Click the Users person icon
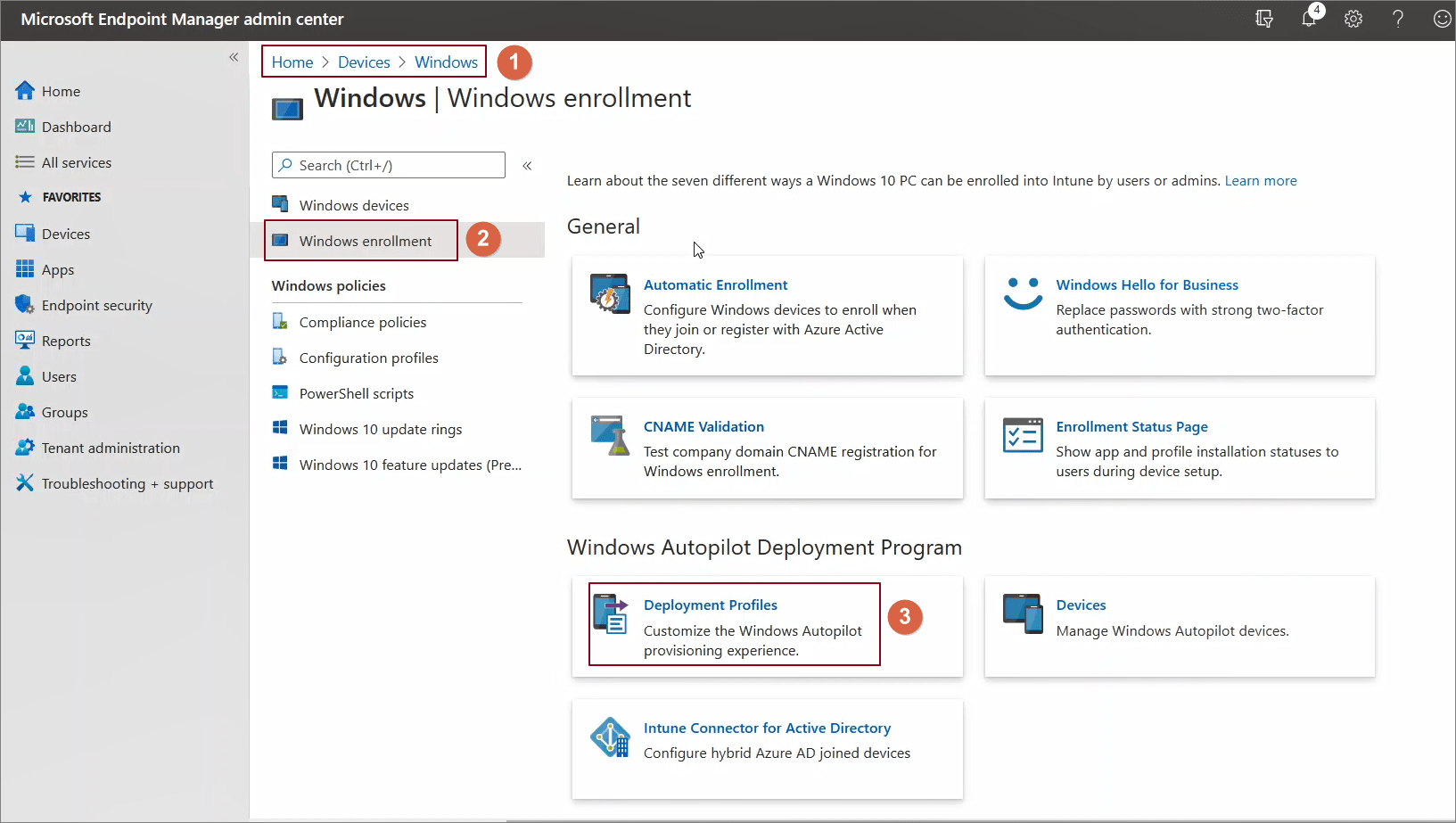1456x823 pixels. [x=25, y=376]
